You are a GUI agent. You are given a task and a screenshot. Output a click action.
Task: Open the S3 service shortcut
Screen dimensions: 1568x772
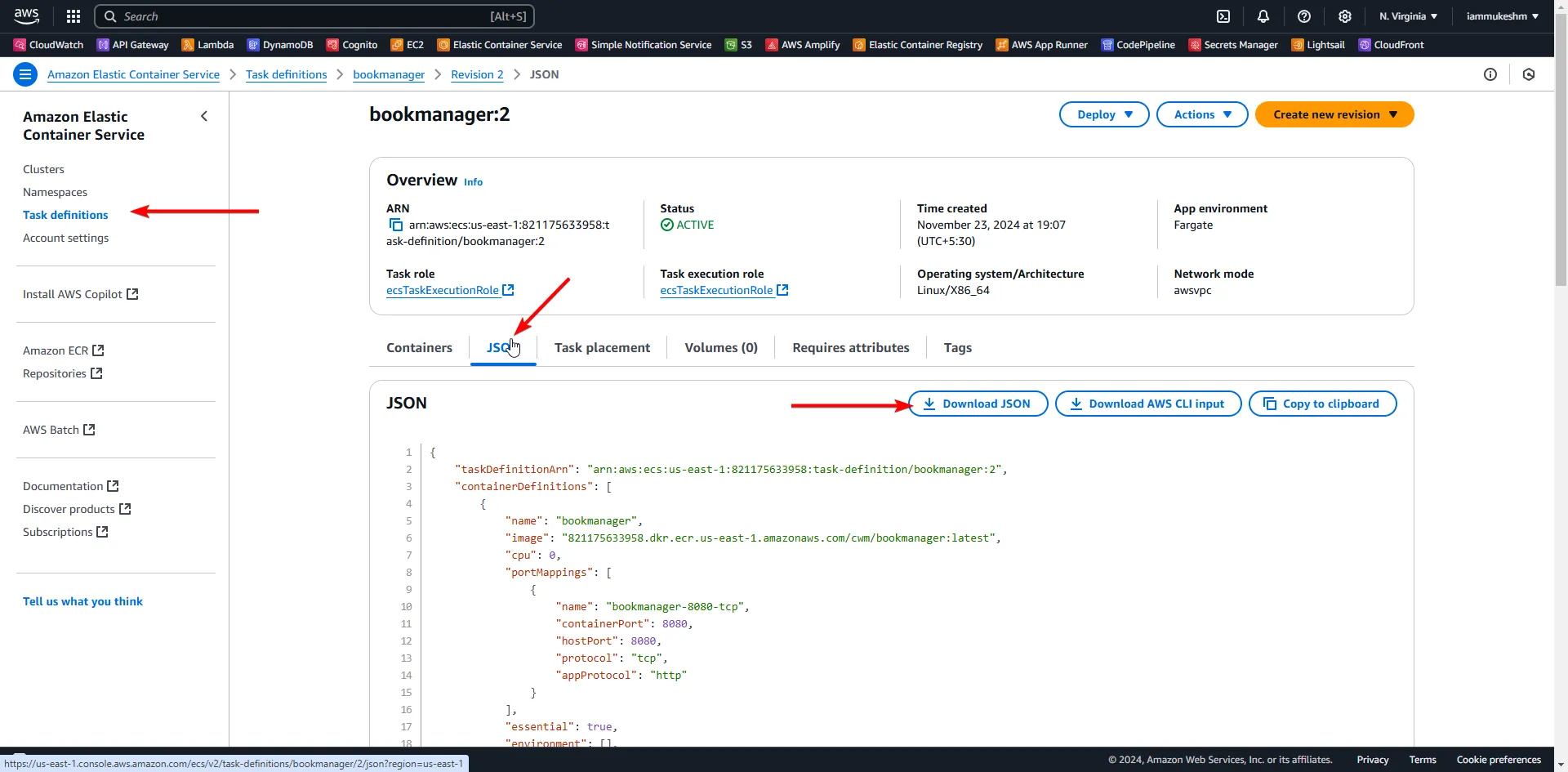point(737,45)
